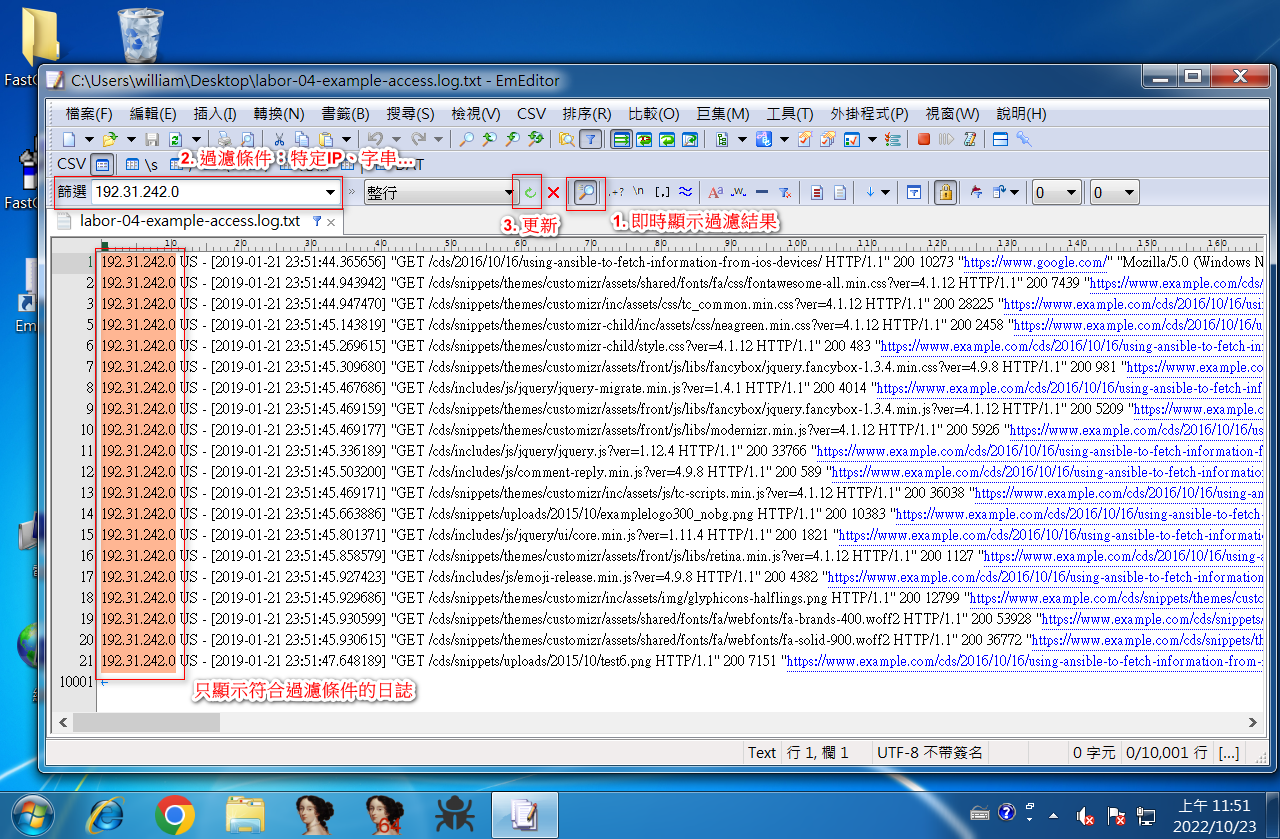Click the blue down-arrow filter icon
Image resolution: width=1280 pixels, height=839 pixels.
pos(870,192)
